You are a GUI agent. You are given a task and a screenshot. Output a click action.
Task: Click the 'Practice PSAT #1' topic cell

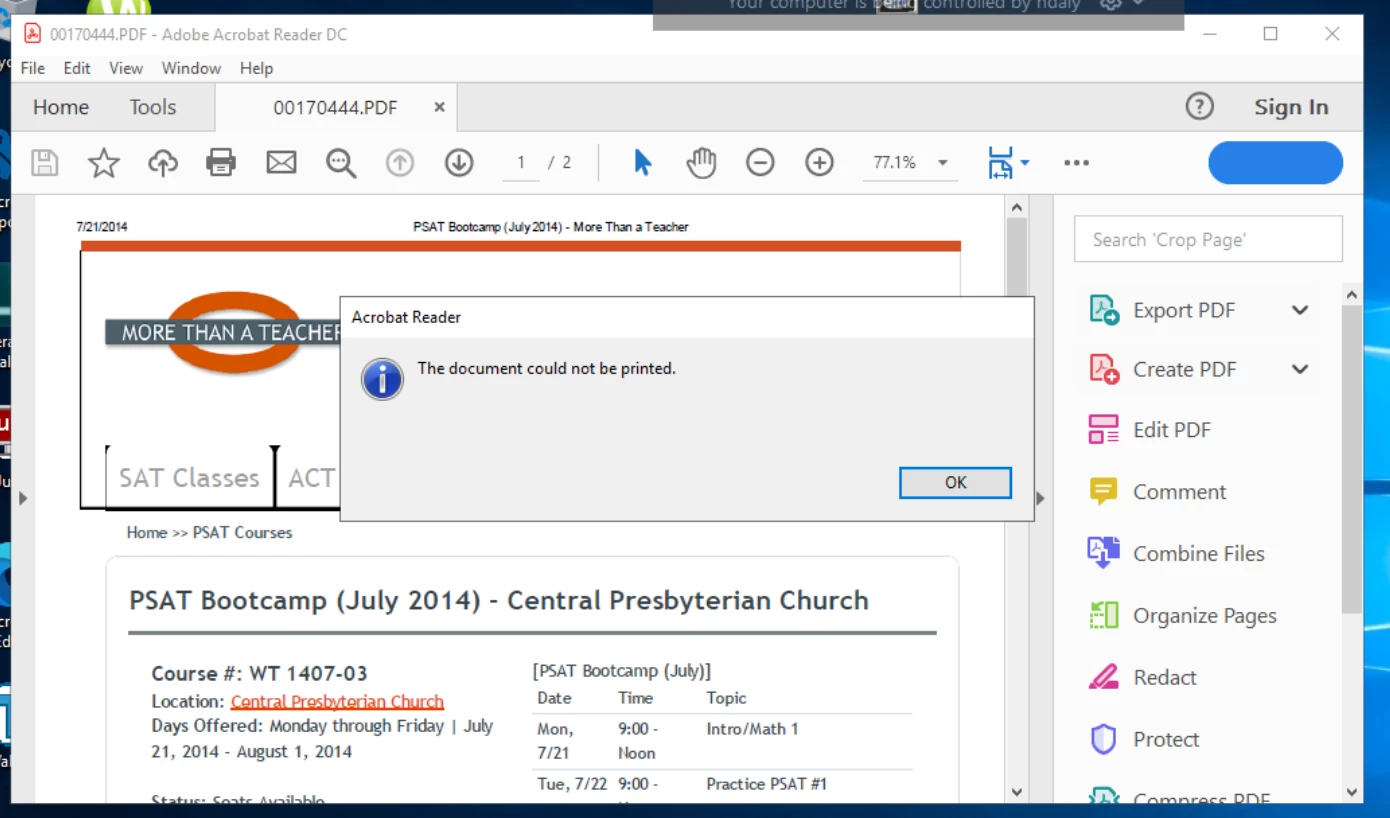pyautogui.click(x=766, y=784)
